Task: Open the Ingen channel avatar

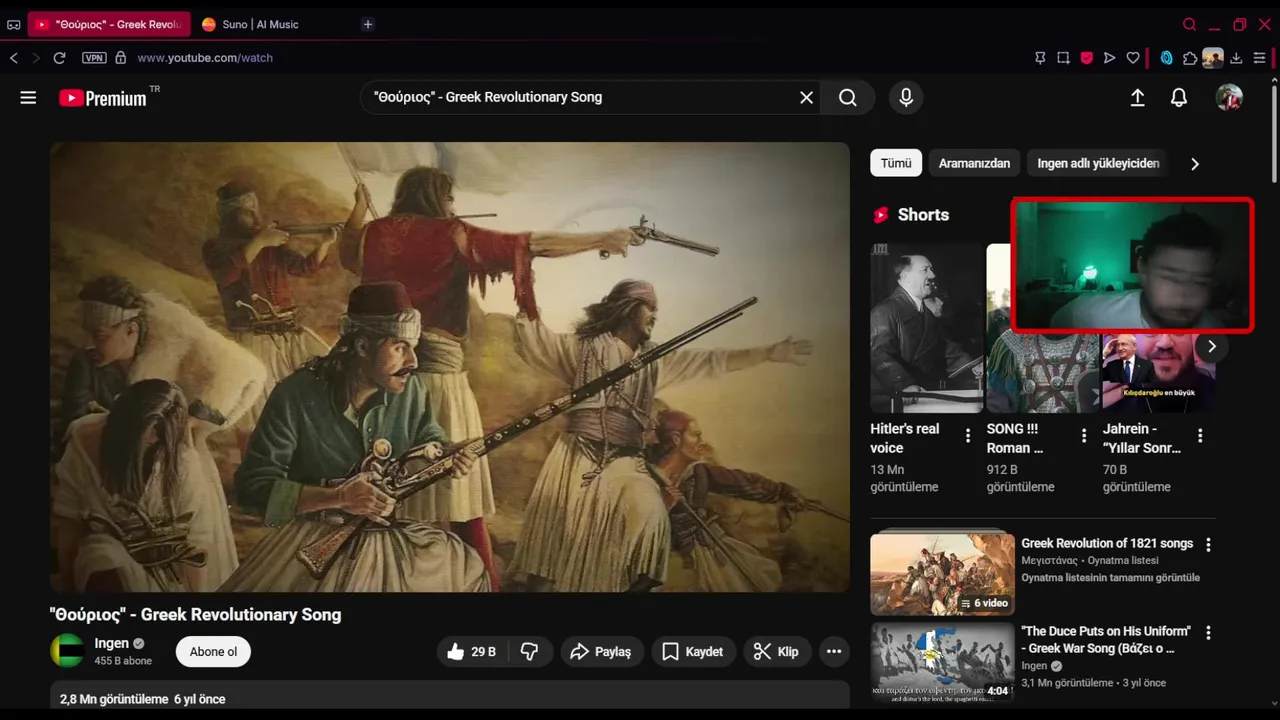Action: tap(67, 651)
